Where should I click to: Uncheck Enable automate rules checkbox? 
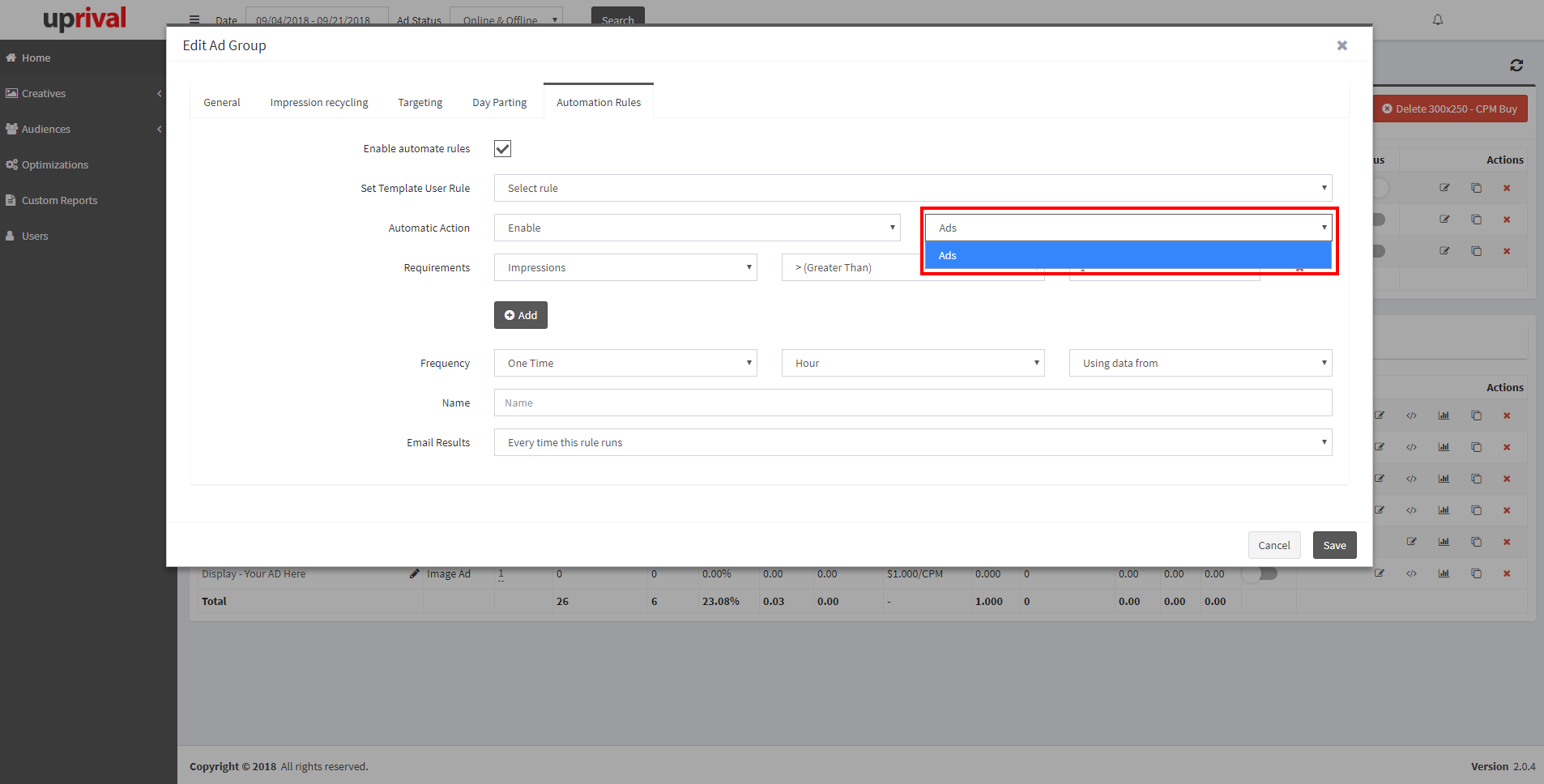tap(502, 148)
